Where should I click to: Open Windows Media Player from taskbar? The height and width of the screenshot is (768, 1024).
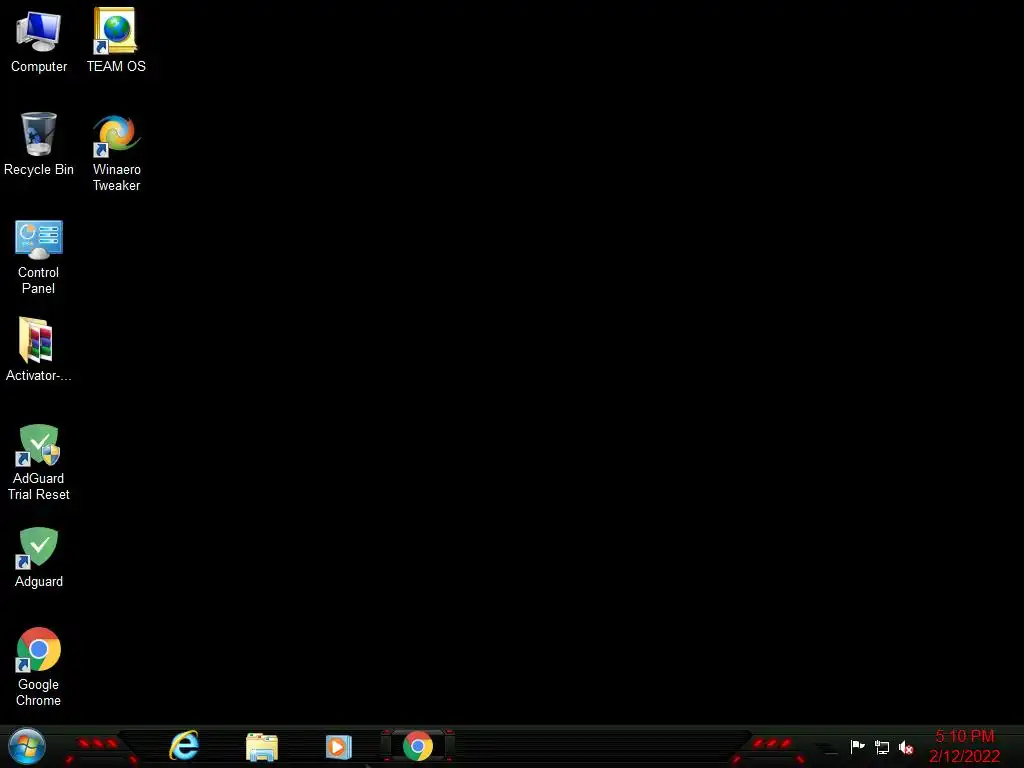pos(338,747)
